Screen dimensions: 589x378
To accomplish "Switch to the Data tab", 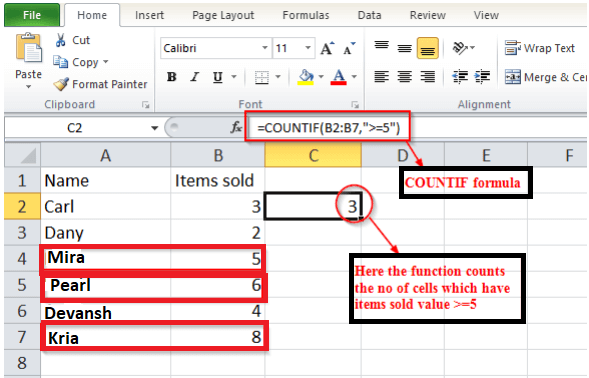I will [369, 15].
